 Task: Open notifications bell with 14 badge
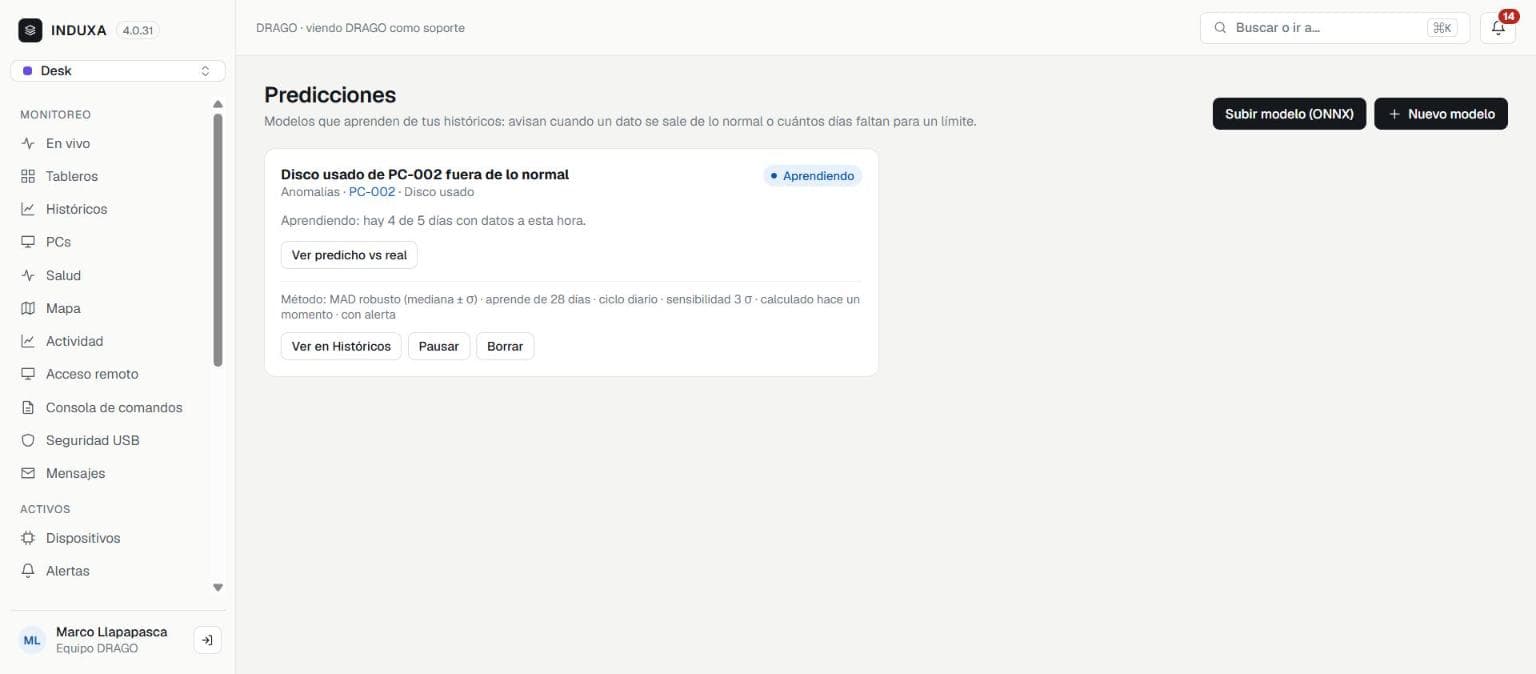click(x=1498, y=28)
